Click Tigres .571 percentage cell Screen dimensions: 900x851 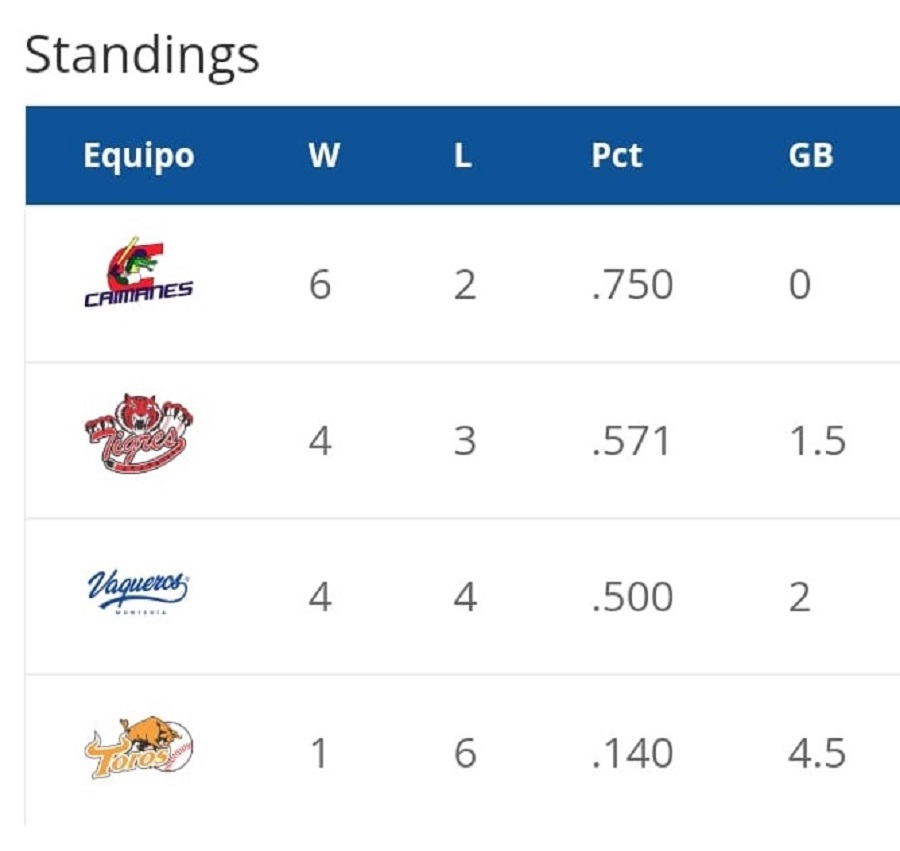pyautogui.click(x=630, y=441)
